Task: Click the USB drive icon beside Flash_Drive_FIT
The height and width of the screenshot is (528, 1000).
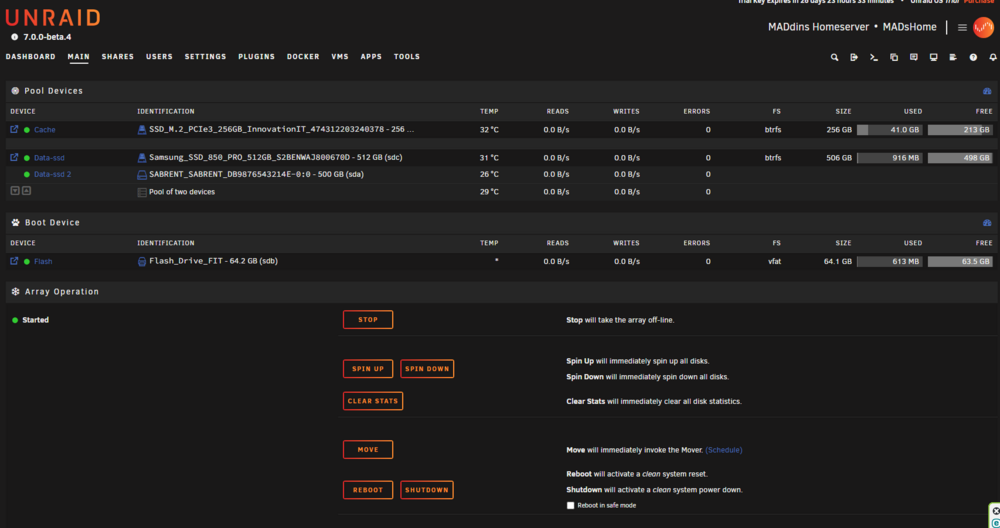Action: [142, 261]
